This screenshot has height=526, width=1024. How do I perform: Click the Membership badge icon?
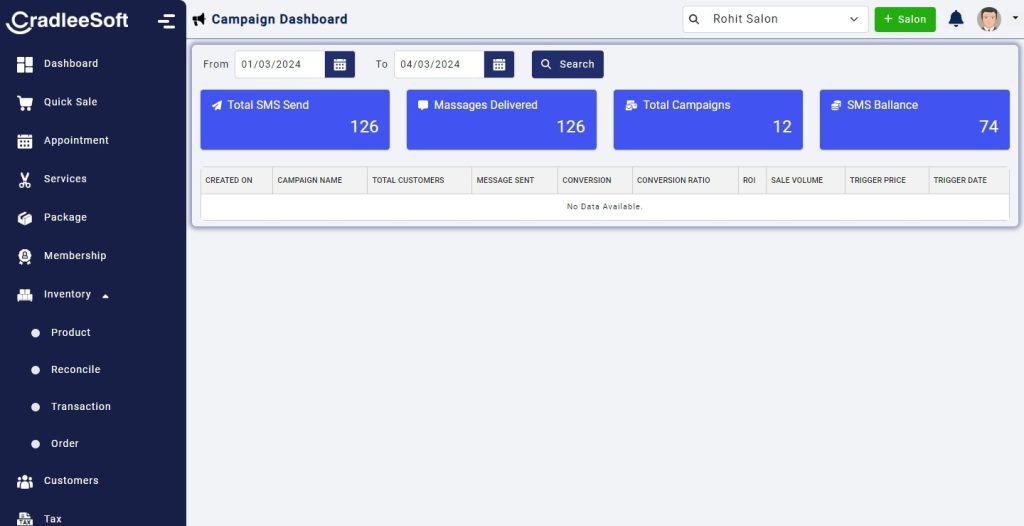pos(25,257)
